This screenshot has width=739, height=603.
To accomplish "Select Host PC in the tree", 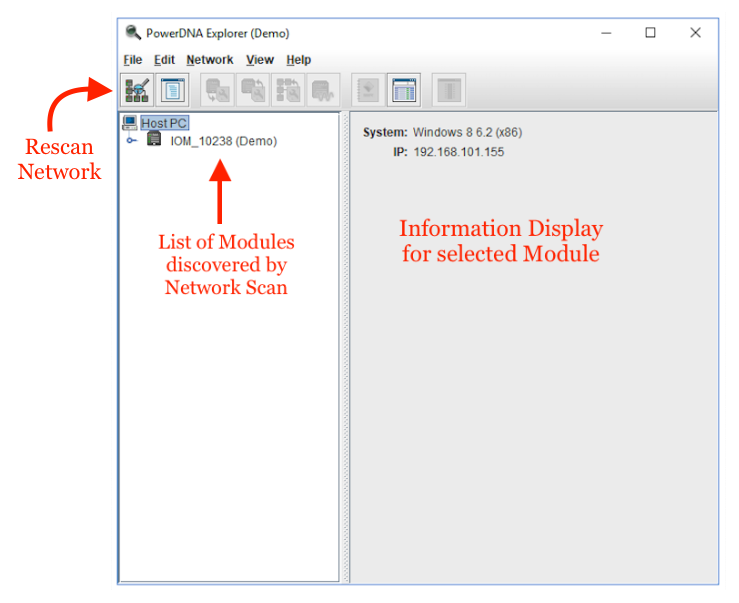I will pyautogui.click(x=164, y=123).
